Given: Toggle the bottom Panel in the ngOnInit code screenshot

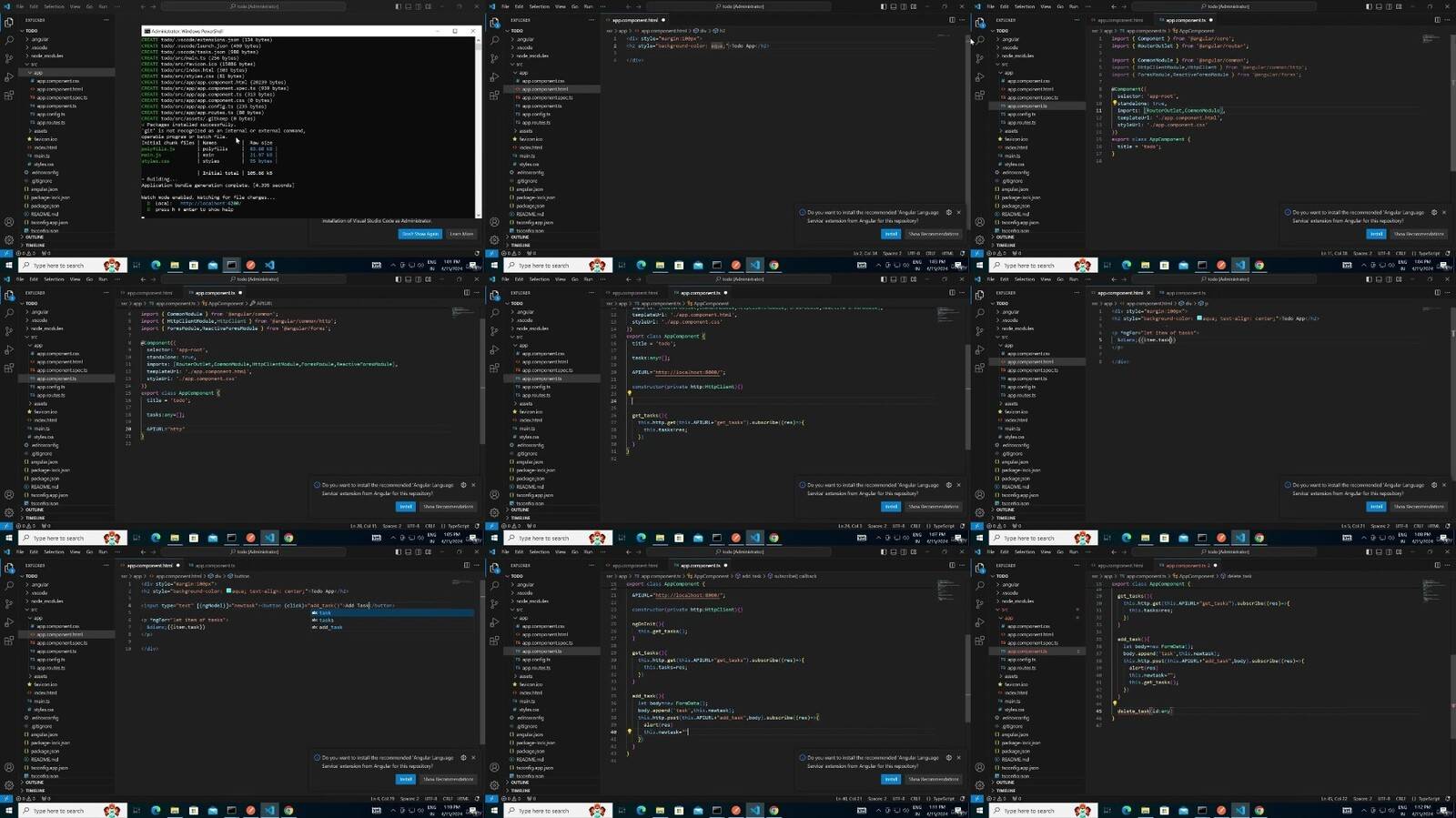Looking at the screenshot, I should tap(893, 551).
